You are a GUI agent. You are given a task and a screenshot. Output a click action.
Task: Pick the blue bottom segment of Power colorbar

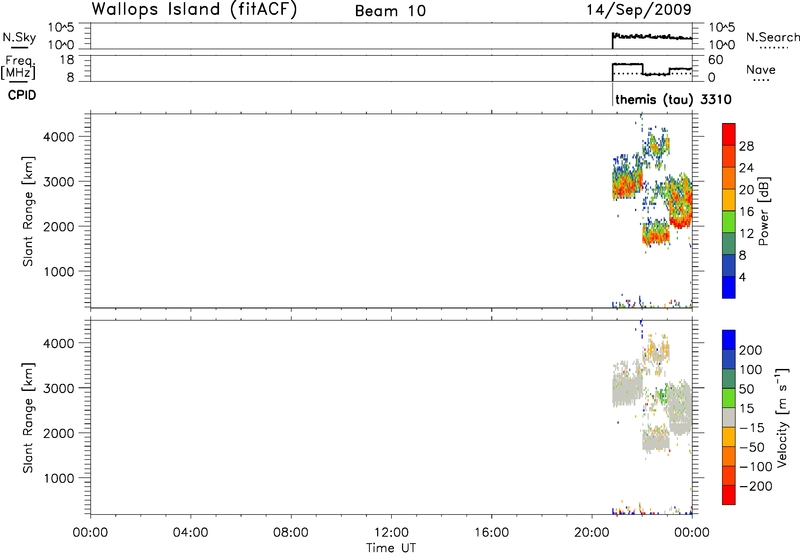coord(729,288)
